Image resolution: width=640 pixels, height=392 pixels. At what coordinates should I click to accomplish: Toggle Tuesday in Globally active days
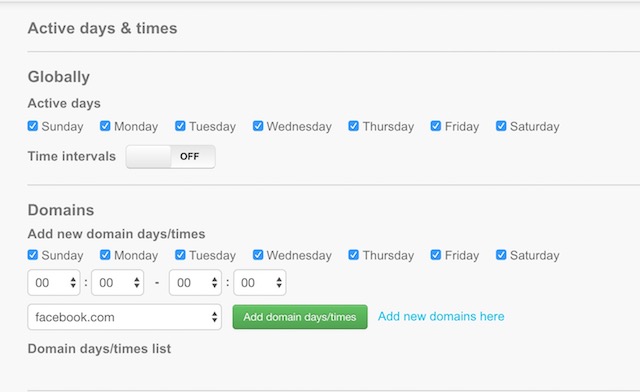click(x=180, y=126)
